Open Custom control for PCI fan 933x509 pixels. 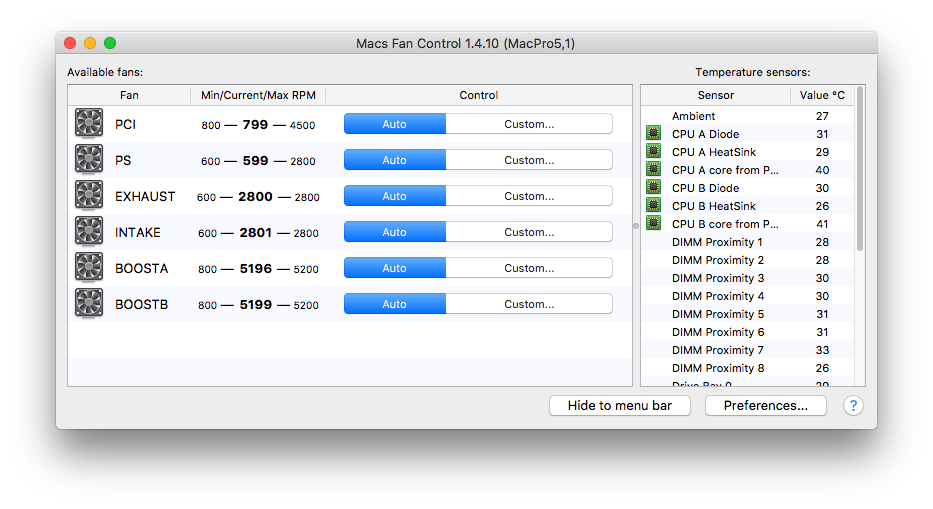click(x=529, y=124)
